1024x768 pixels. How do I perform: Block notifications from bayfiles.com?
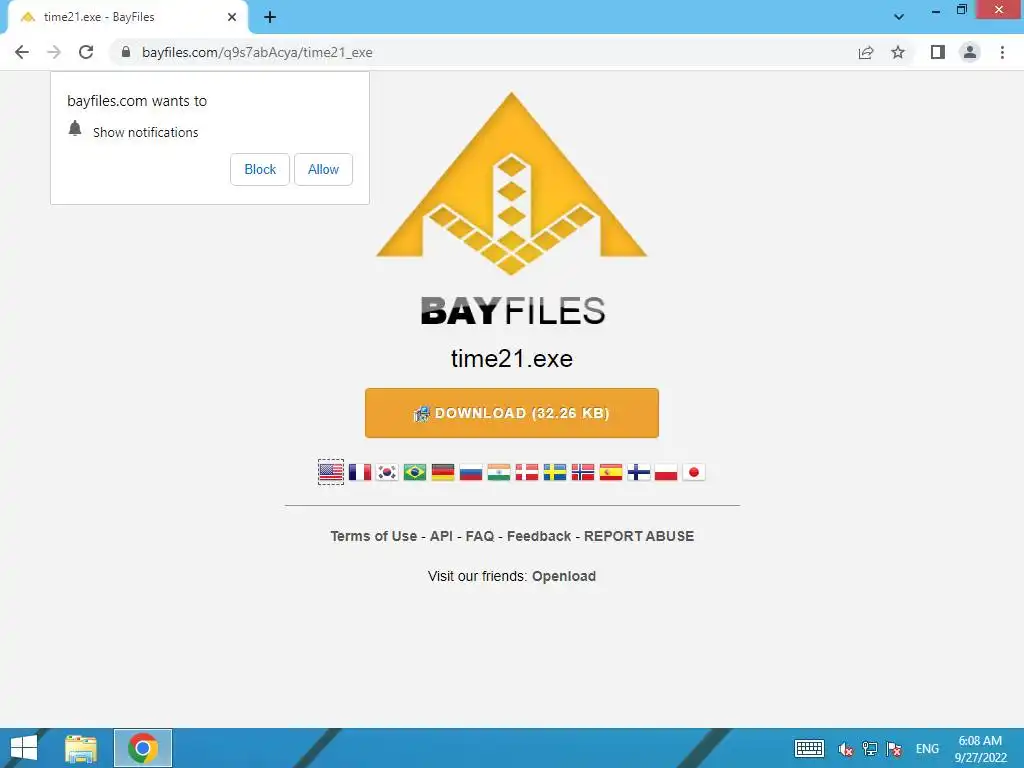[x=260, y=169]
